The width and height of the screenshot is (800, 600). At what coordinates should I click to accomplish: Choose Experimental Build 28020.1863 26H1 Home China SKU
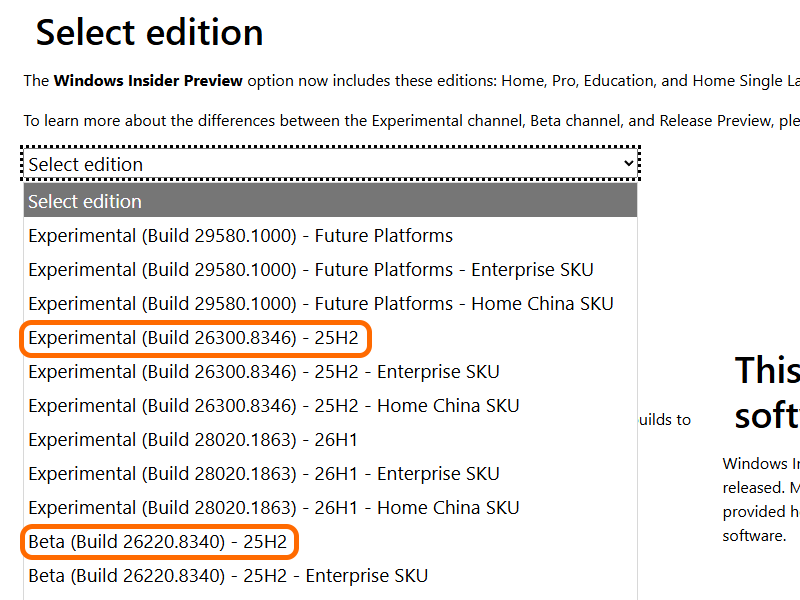[330, 508]
